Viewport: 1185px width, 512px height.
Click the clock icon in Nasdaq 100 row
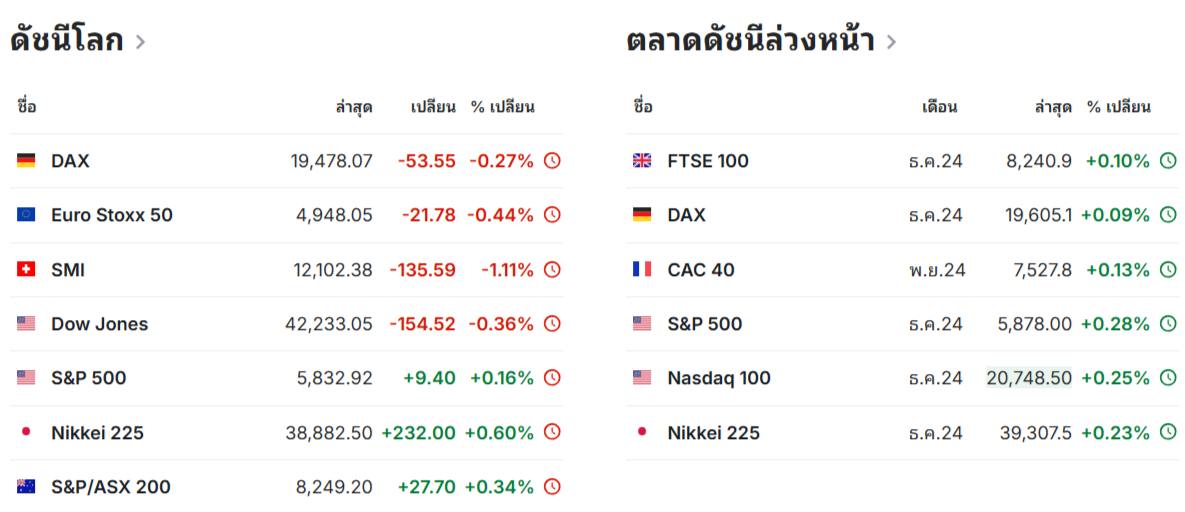(x=1168, y=378)
